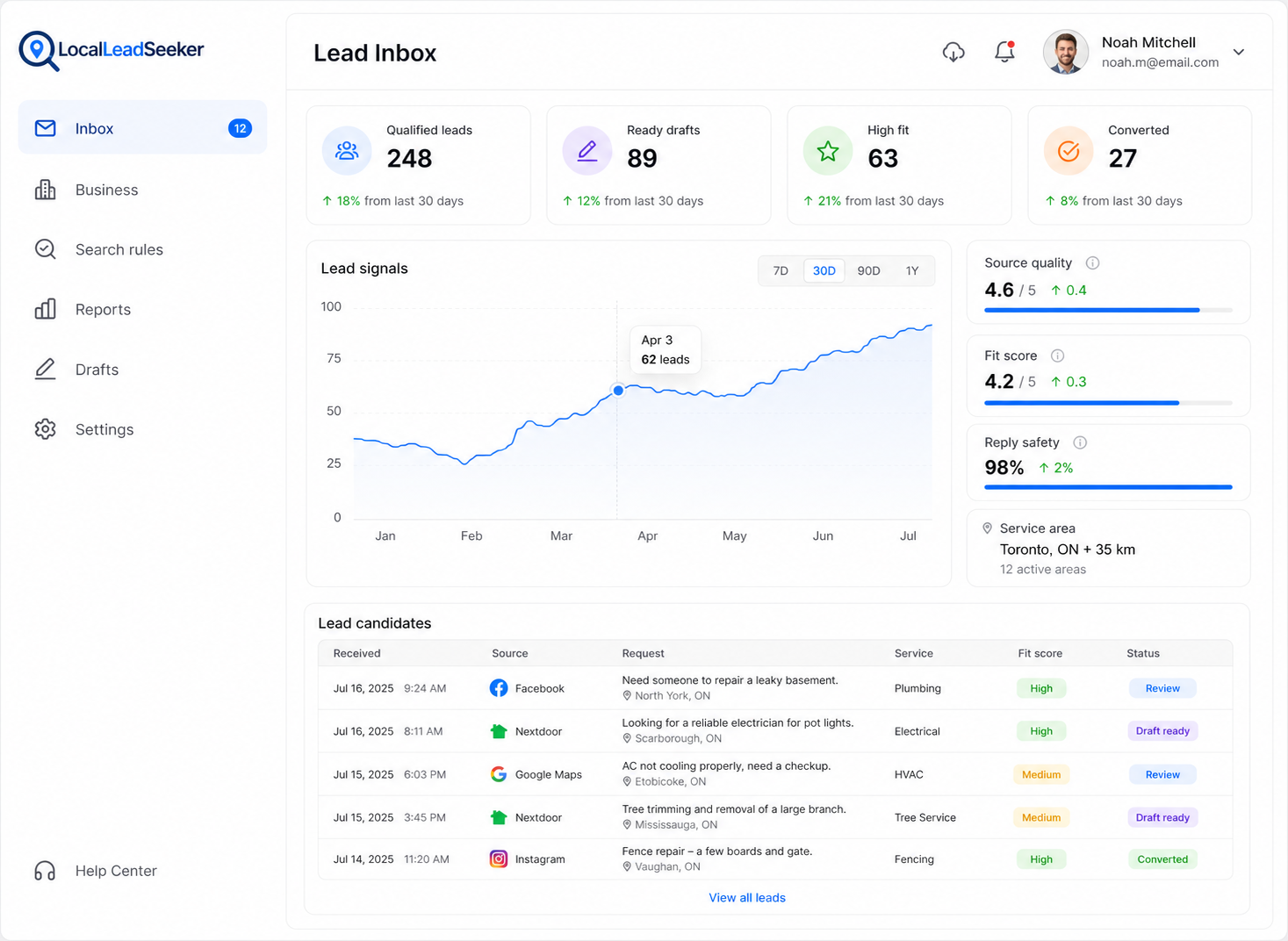The height and width of the screenshot is (941, 1288).
Task: Click location pin beside North York, ON
Action: (627, 695)
